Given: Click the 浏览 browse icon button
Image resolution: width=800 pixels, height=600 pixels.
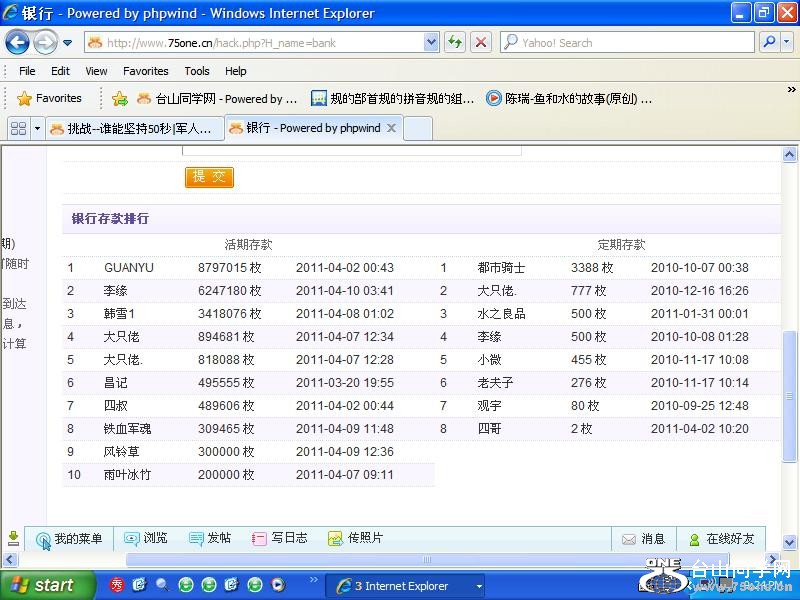Looking at the screenshot, I should click(x=145, y=538).
